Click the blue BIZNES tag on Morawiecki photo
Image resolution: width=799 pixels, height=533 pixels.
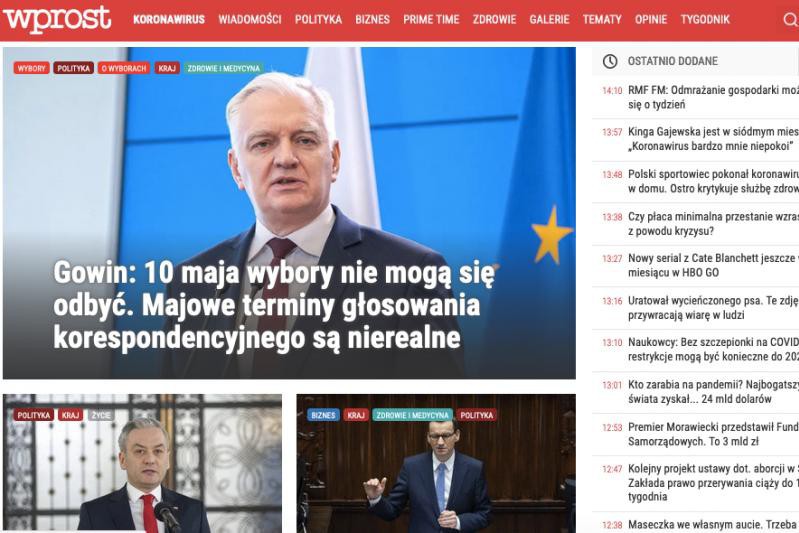(323, 415)
